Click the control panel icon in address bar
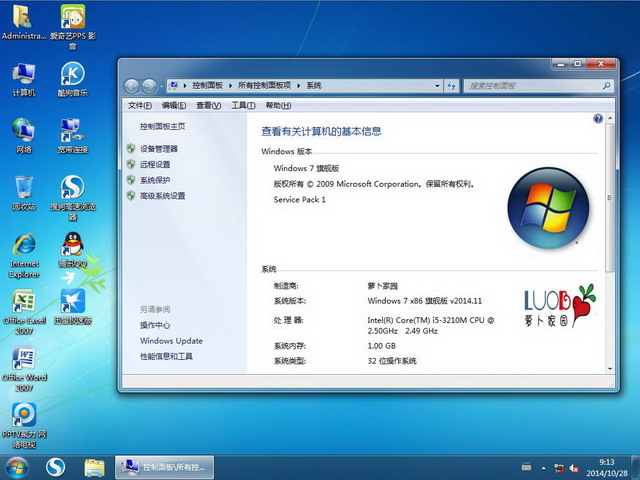The width and height of the screenshot is (640, 480). pos(173,85)
